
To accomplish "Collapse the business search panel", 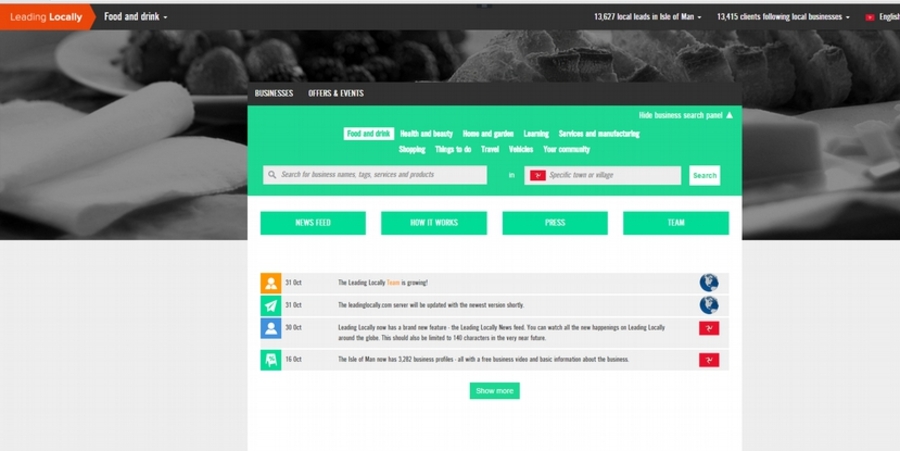I will [x=685, y=115].
